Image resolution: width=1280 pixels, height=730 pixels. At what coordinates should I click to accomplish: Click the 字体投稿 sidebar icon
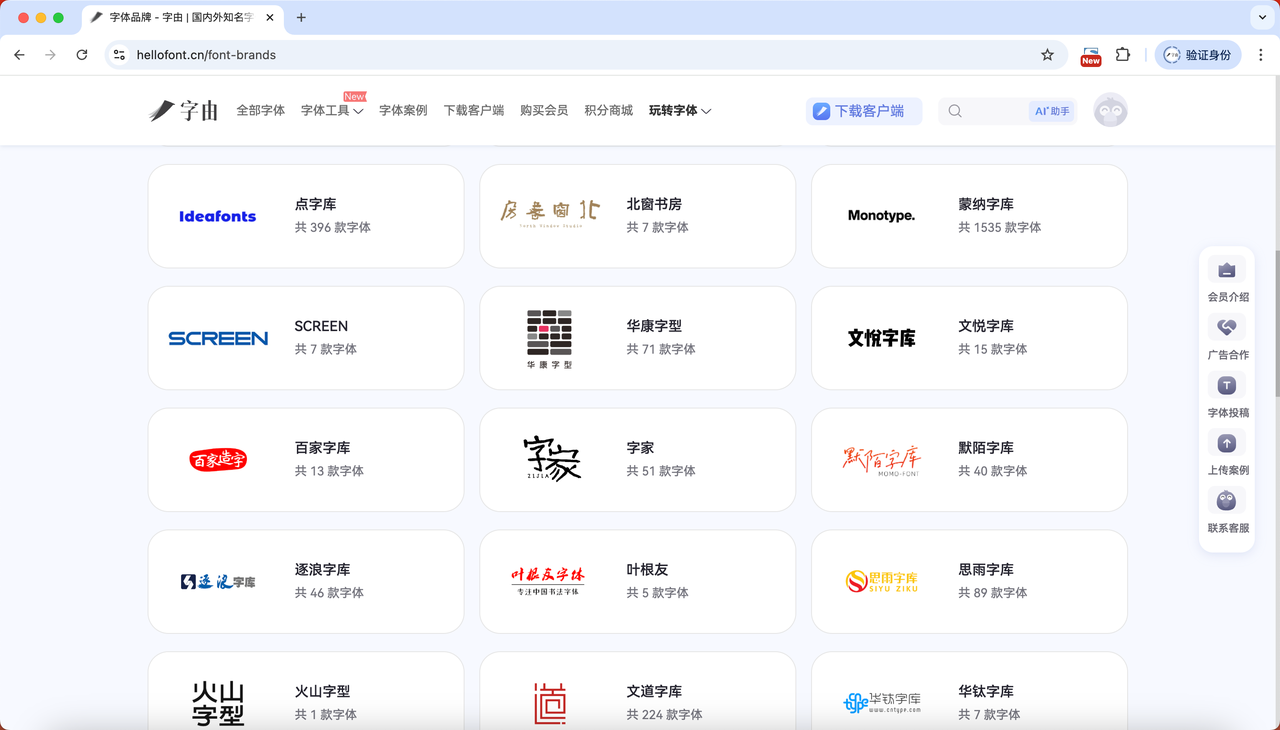[x=1227, y=386]
